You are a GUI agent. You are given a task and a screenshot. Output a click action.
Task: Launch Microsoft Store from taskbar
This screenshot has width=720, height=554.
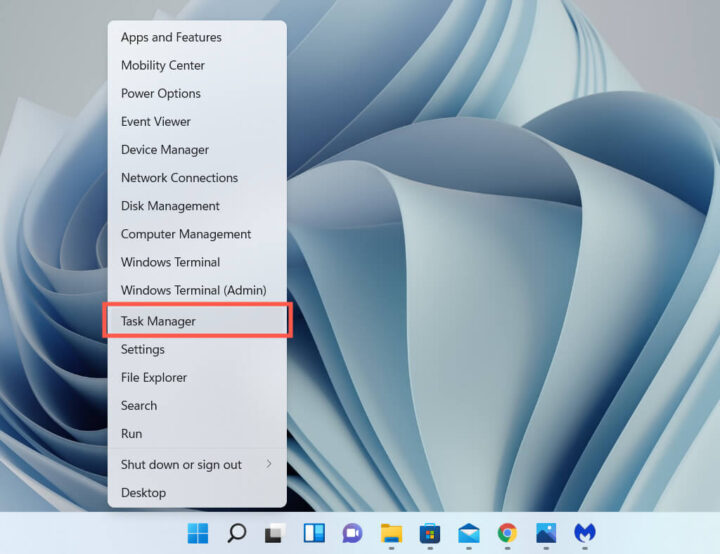coord(430,533)
